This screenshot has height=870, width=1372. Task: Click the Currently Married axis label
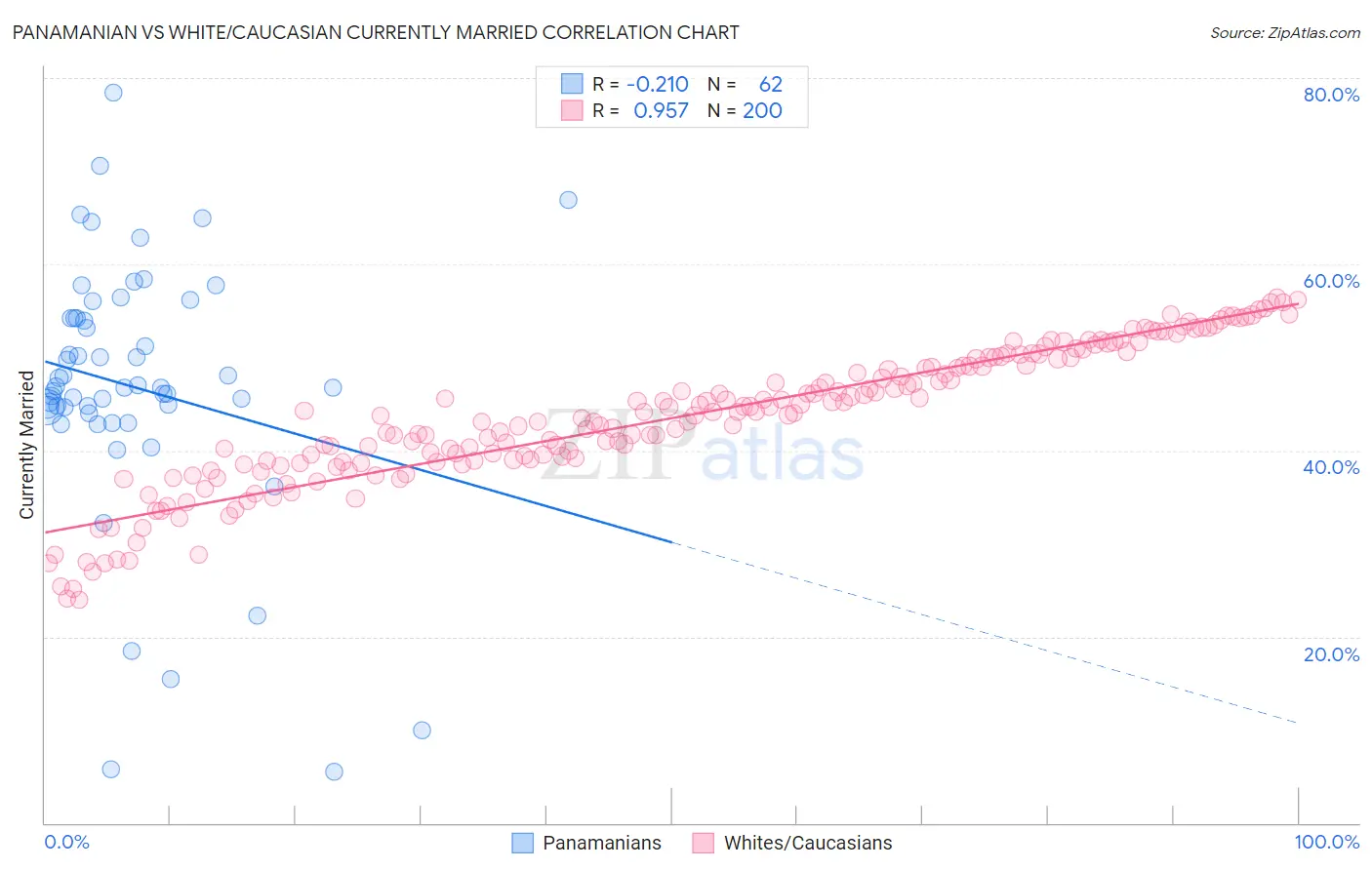click(x=26, y=445)
